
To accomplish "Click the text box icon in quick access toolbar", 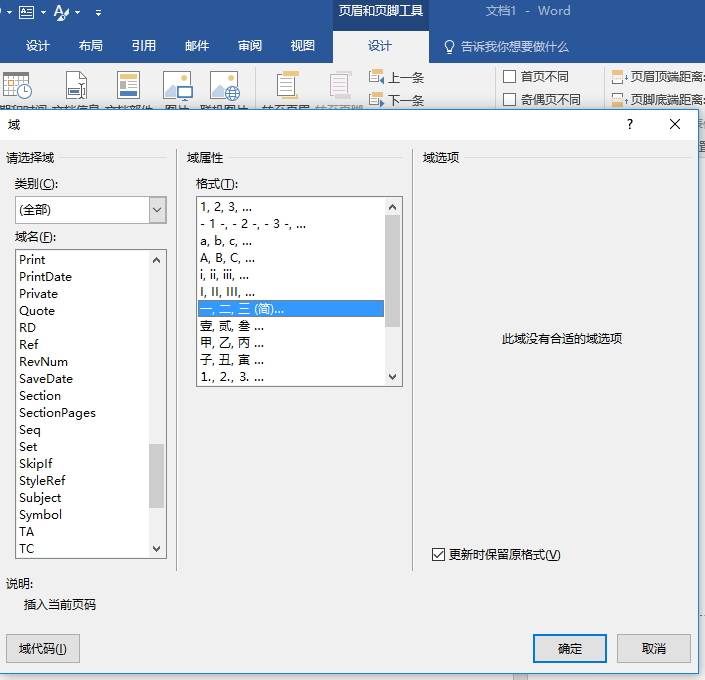I will point(26,12).
